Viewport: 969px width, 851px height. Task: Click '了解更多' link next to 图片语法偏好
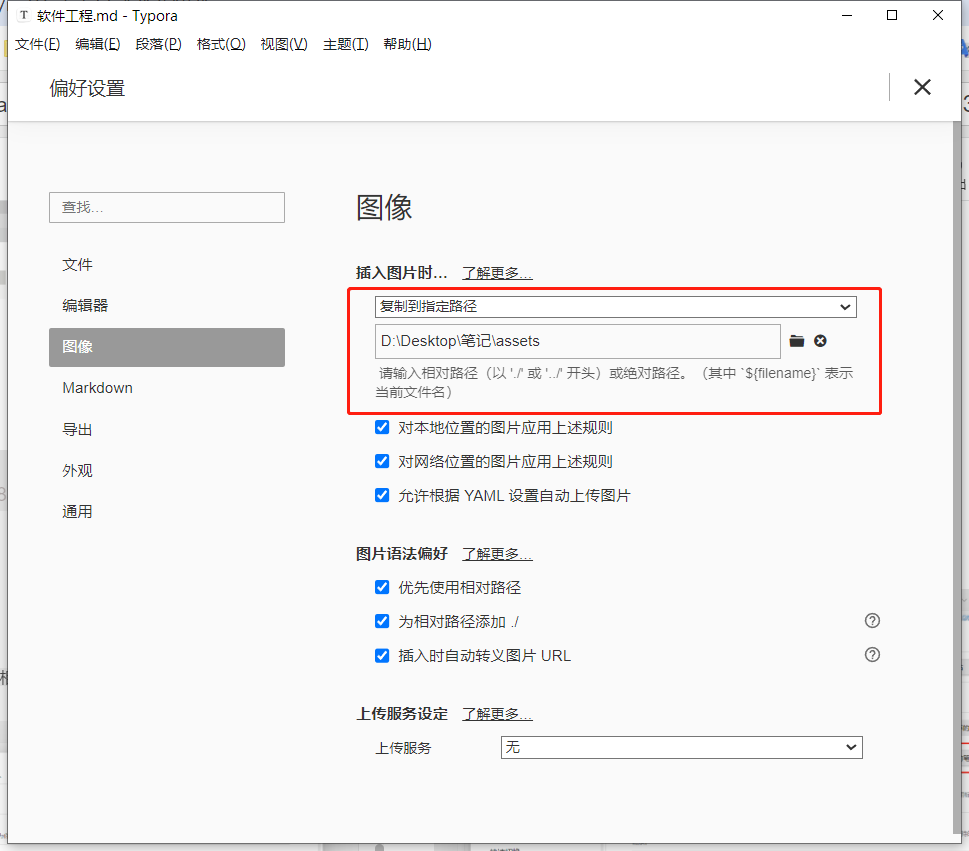point(497,554)
